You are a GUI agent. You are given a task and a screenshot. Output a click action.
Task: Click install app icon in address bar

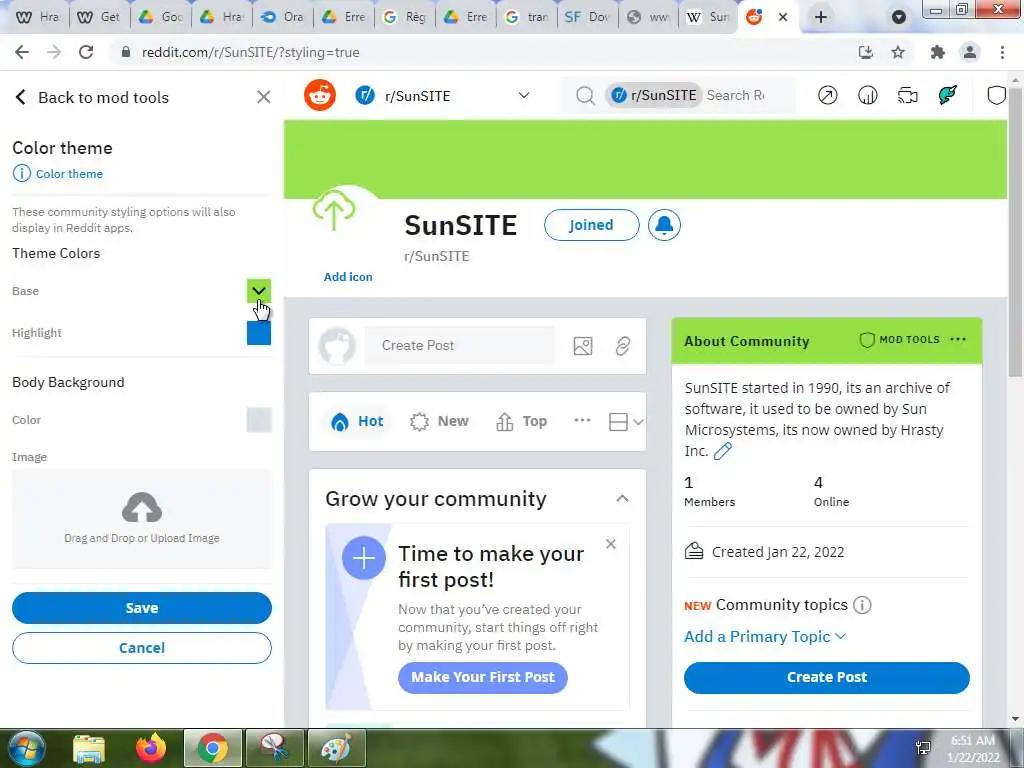point(866,52)
